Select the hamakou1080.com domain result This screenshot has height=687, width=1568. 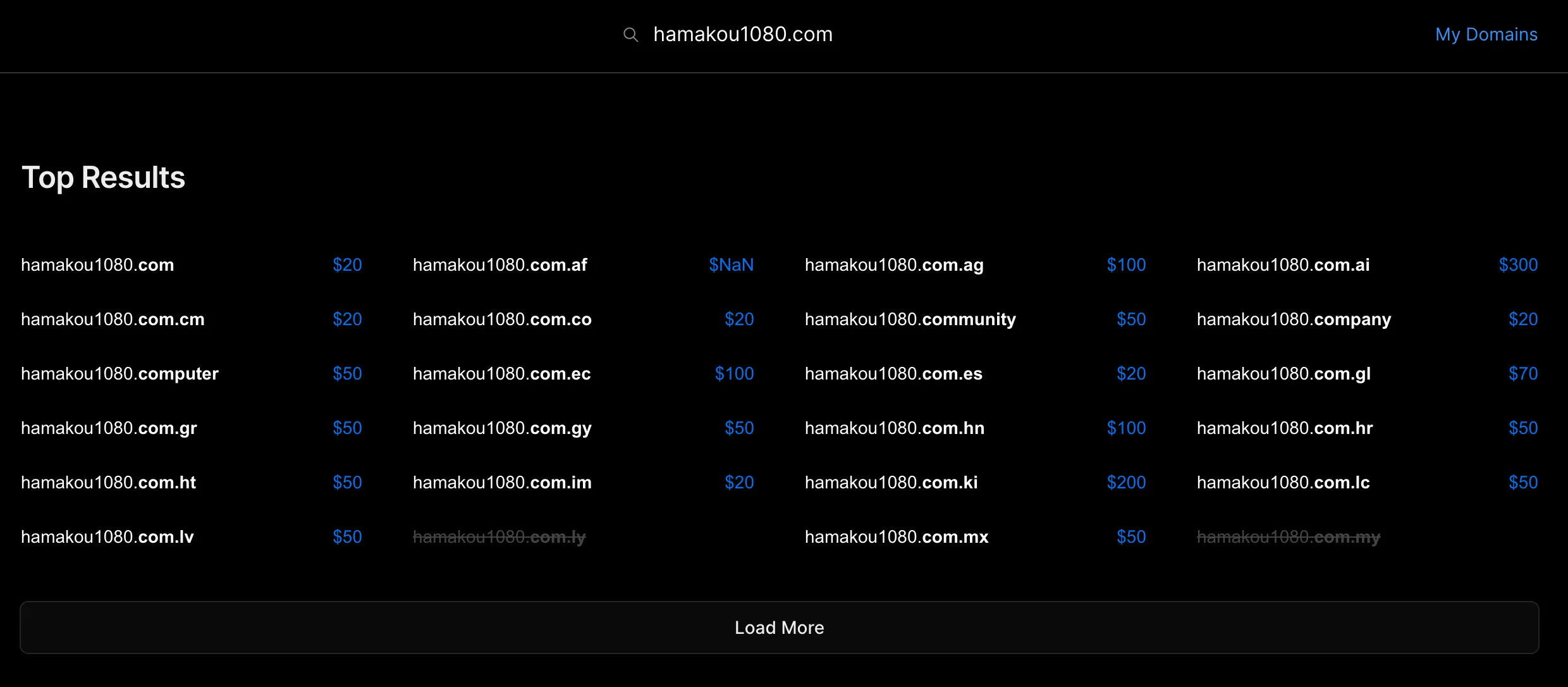[97, 265]
